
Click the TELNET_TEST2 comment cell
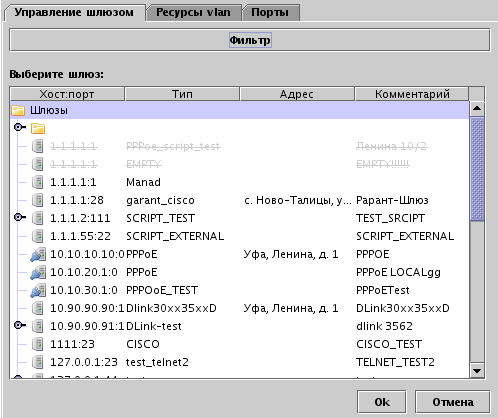tap(395, 362)
